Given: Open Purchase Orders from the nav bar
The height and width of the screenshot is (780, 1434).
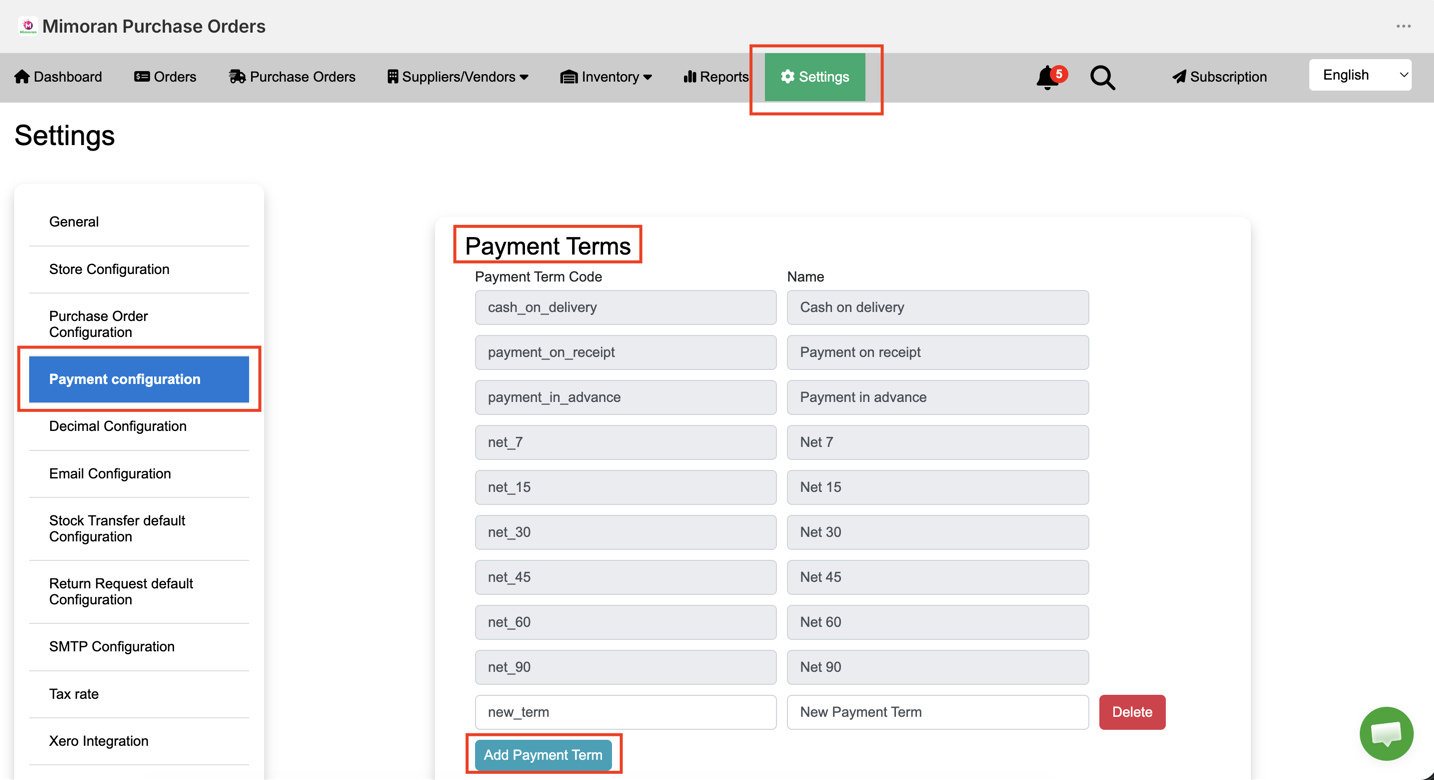Looking at the screenshot, I should pos(292,77).
